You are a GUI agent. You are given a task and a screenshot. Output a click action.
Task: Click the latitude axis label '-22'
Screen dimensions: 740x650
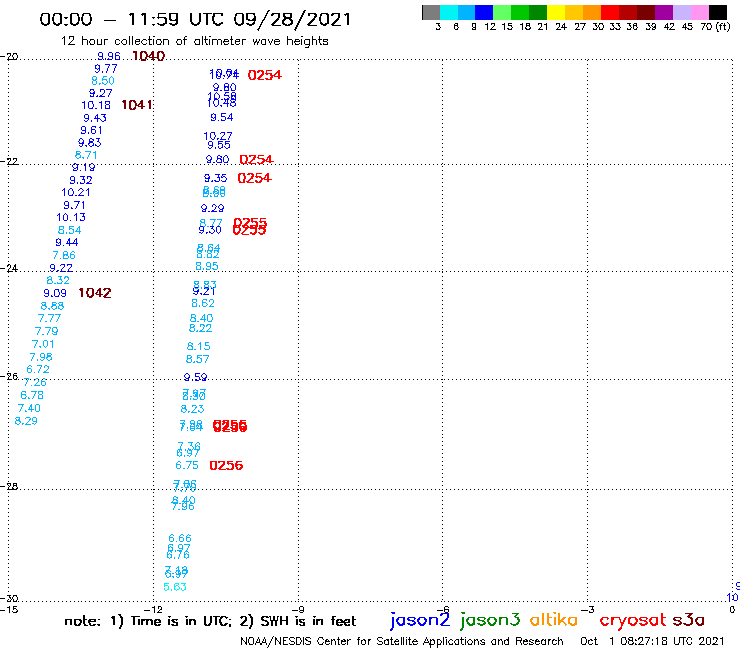click(x=9, y=162)
